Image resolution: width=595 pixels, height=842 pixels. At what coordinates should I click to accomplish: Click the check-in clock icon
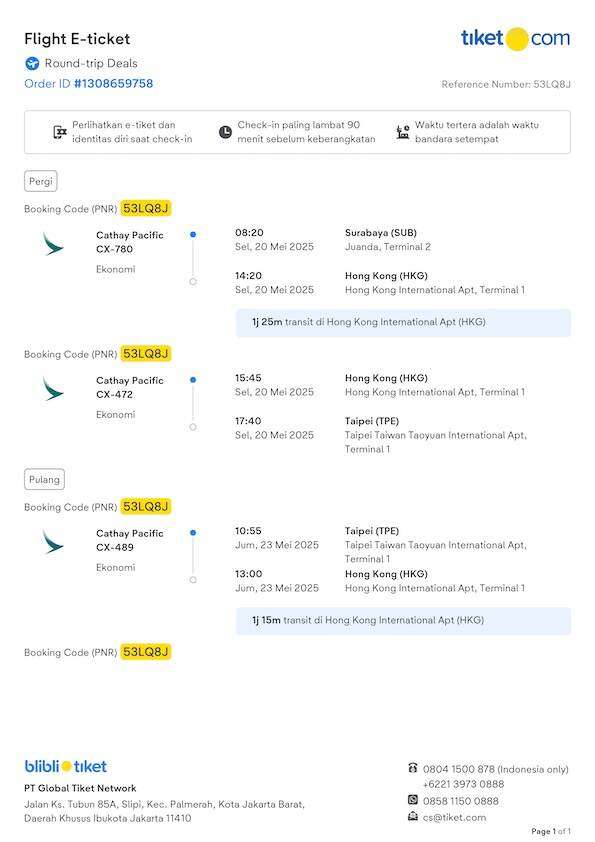[x=226, y=132]
